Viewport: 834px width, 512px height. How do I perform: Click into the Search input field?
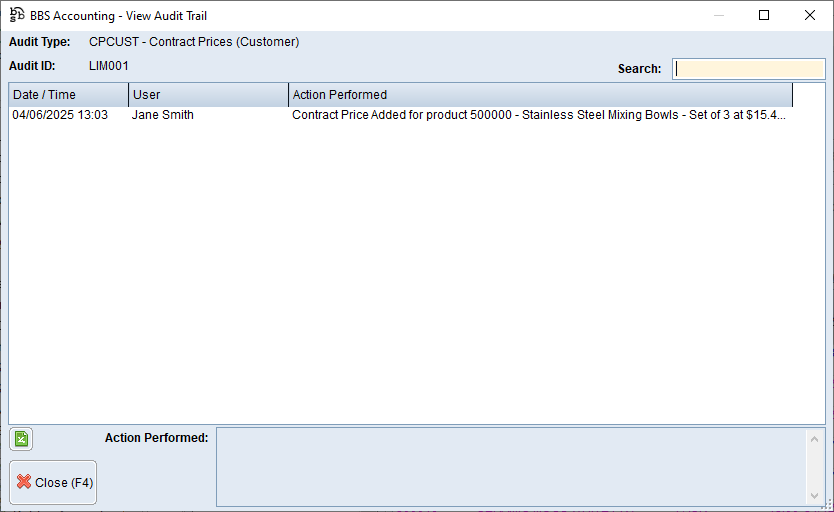pyautogui.click(x=749, y=69)
